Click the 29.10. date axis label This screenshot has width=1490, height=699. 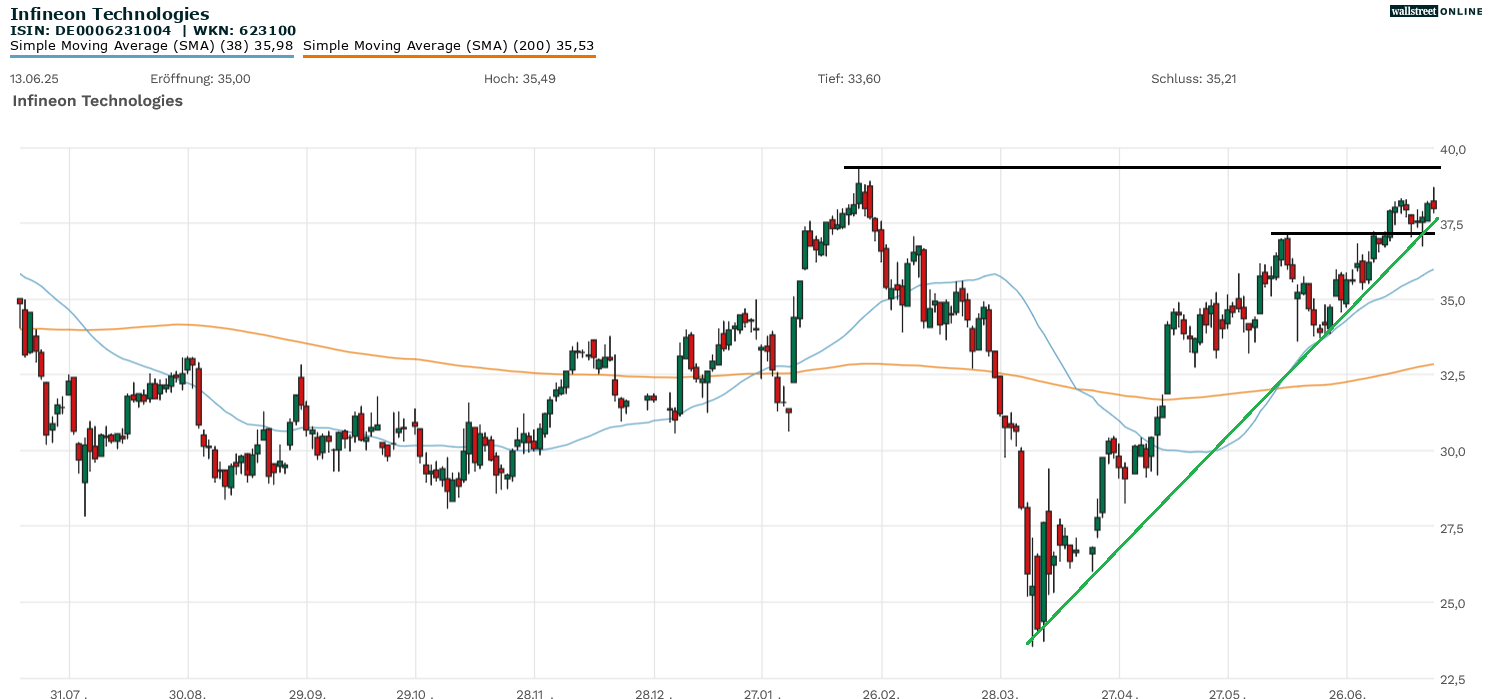(x=414, y=693)
